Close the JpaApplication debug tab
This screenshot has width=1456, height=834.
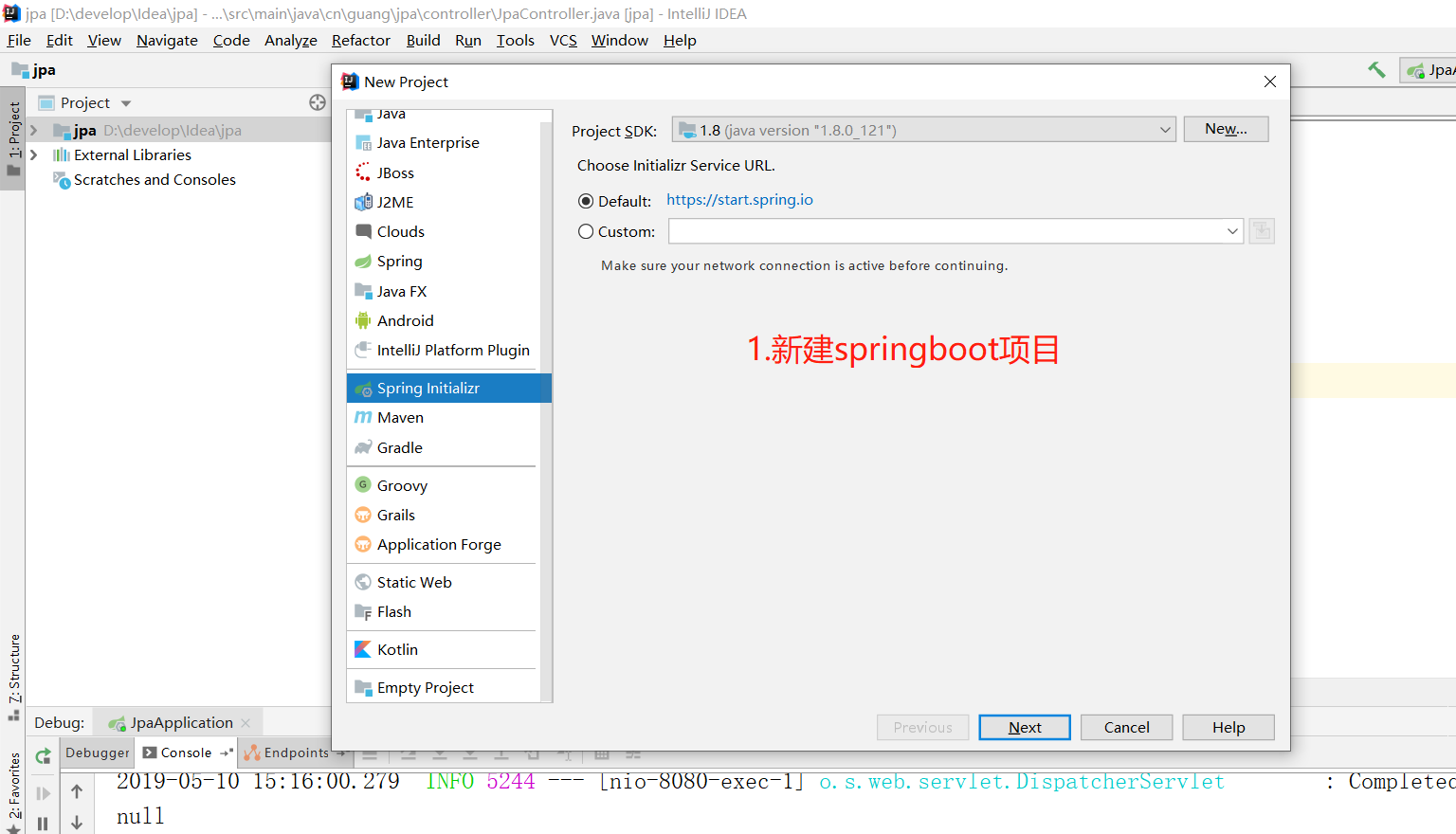[x=246, y=723]
